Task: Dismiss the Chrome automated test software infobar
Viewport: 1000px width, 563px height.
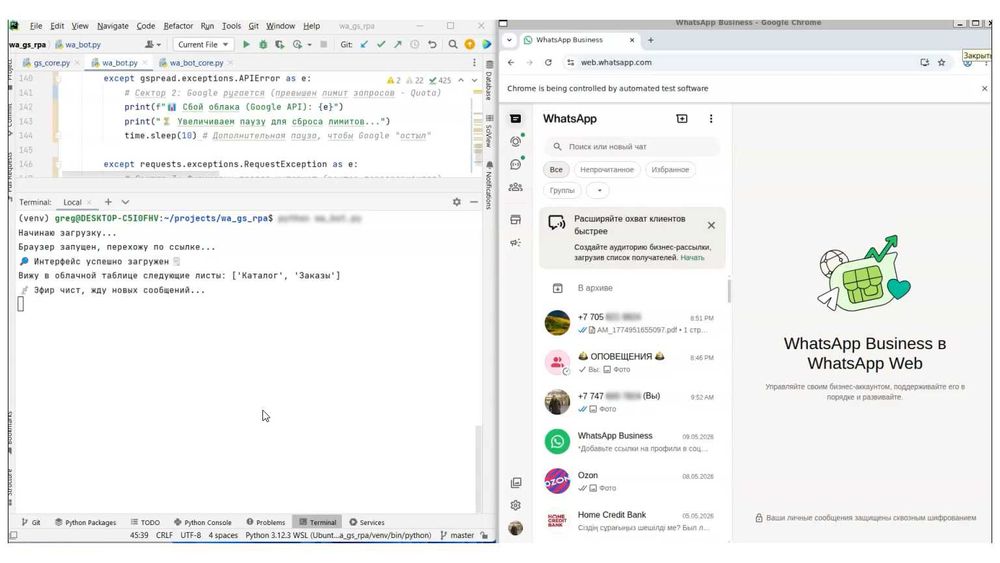Action: coord(984,89)
